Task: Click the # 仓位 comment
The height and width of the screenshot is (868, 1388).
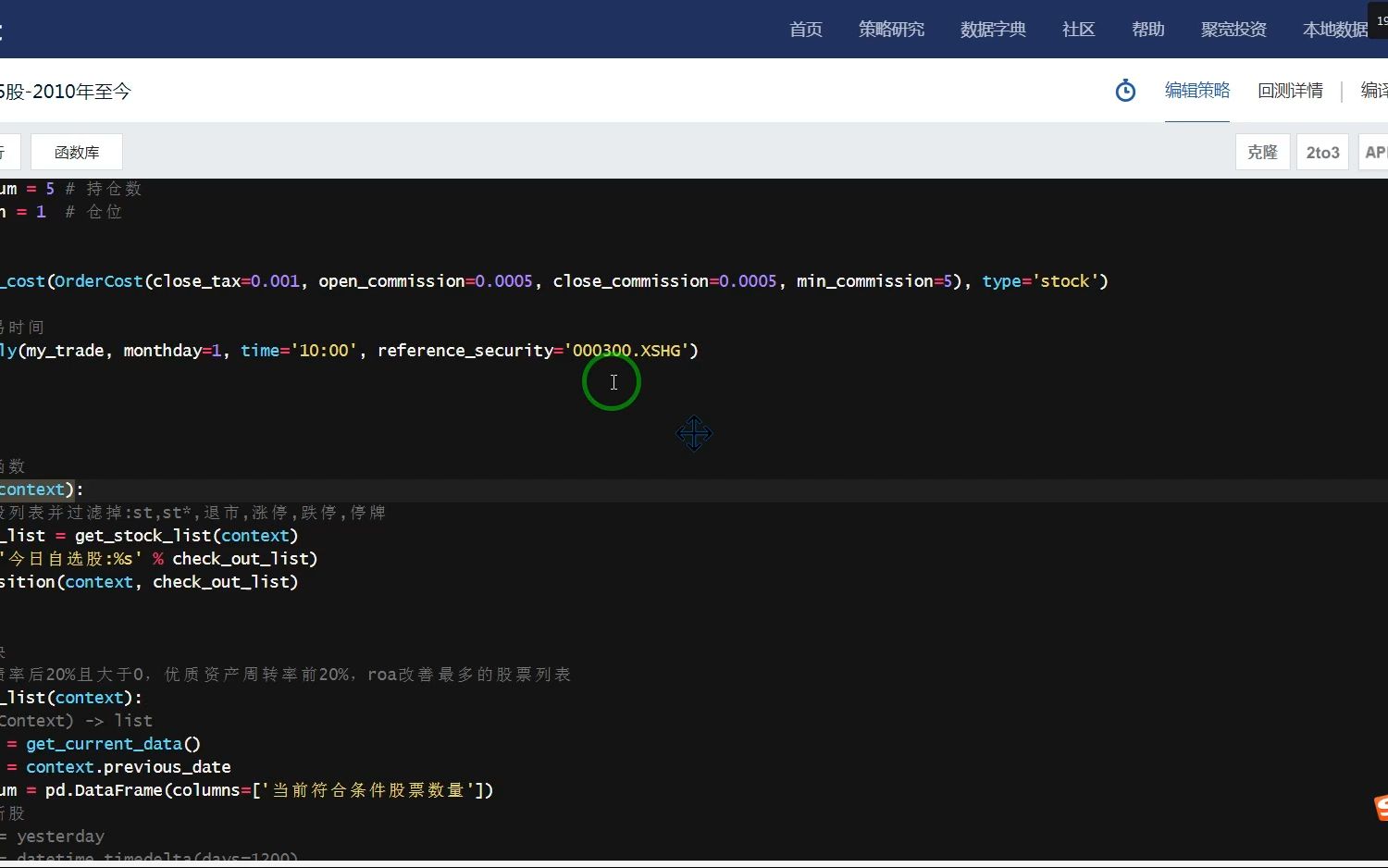Action: (x=93, y=212)
